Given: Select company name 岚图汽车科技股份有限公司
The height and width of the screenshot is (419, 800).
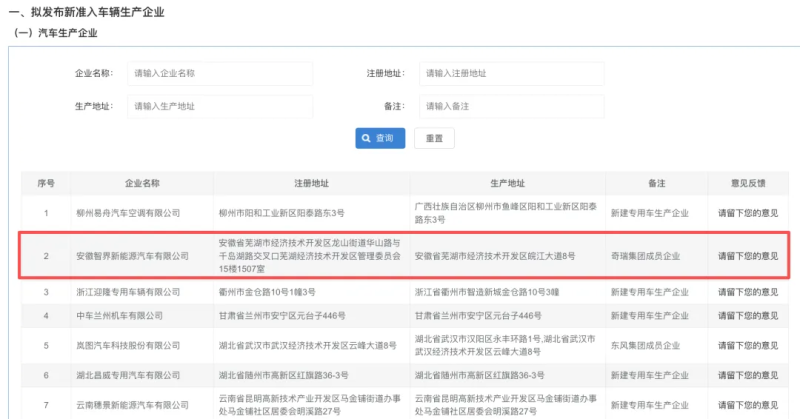Looking at the screenshot, I should click(x=128, y=346).
